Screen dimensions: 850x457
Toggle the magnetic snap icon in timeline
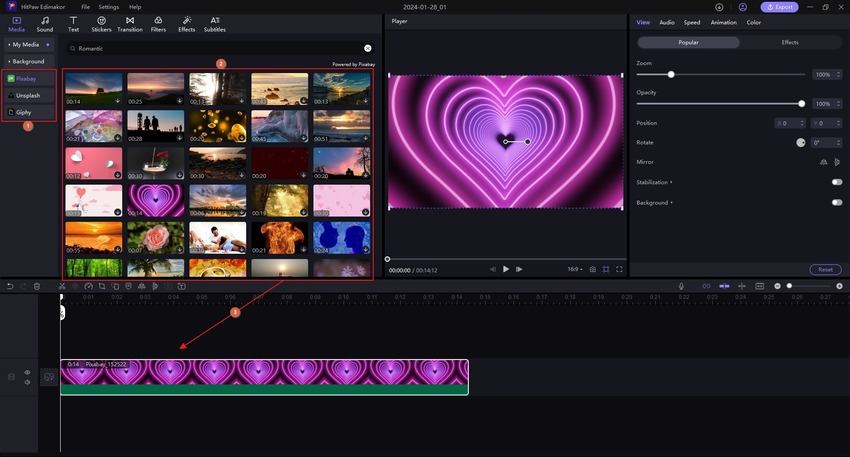click(x=724, y=286)
